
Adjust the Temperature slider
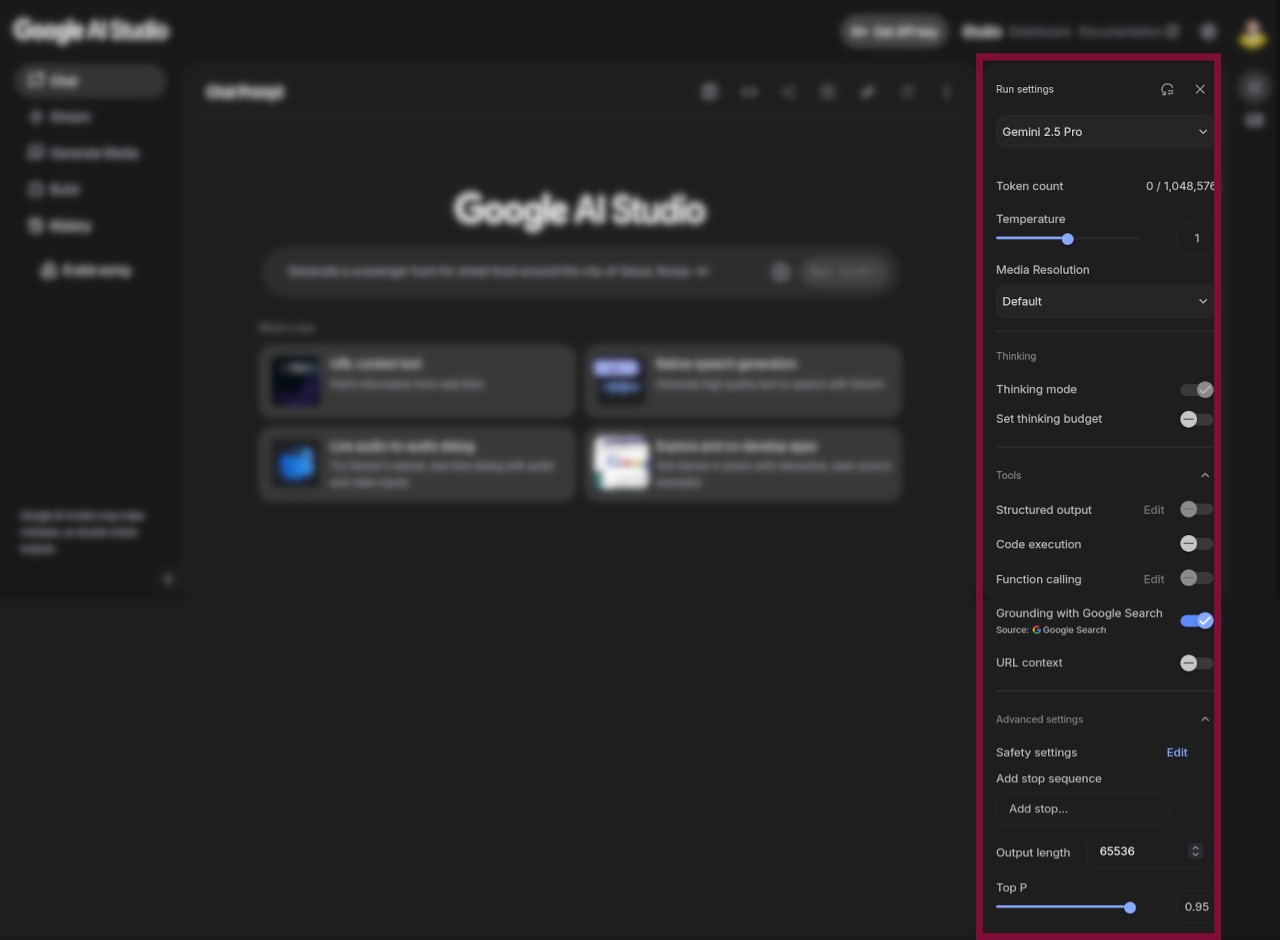(x=1067, y=238)
